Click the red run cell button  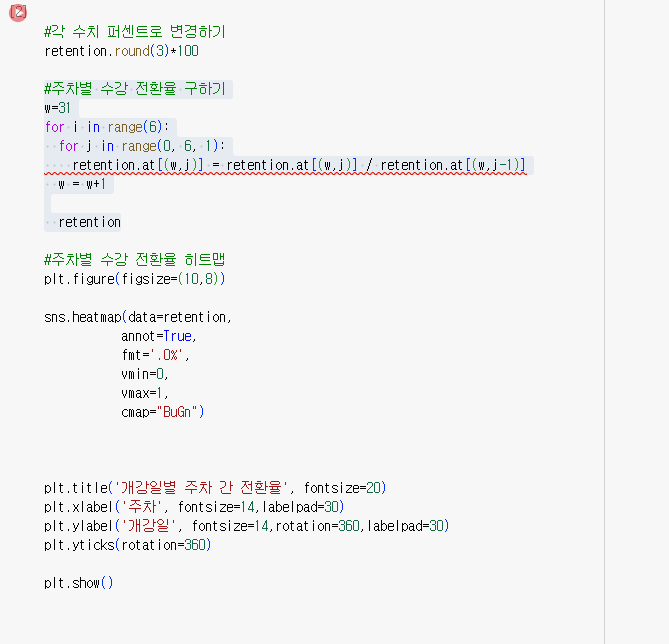coord(18,13)
